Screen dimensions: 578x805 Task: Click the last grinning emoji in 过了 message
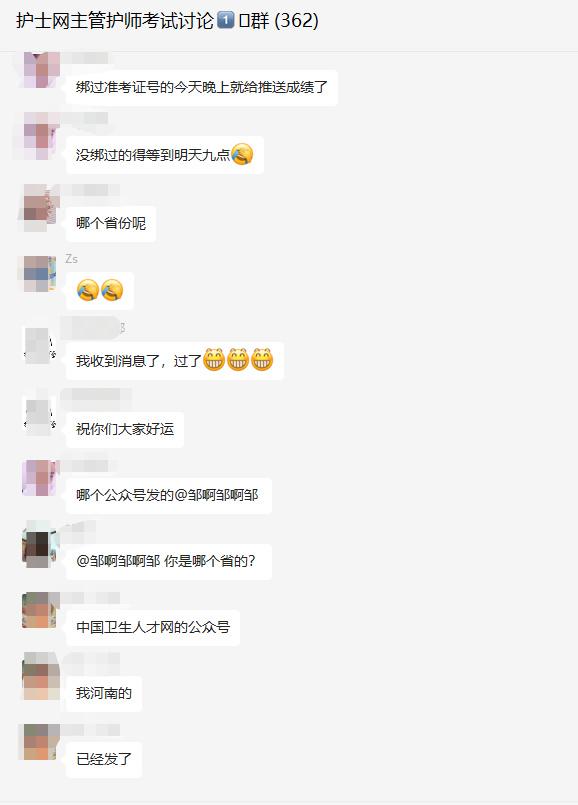pos(262,359)
